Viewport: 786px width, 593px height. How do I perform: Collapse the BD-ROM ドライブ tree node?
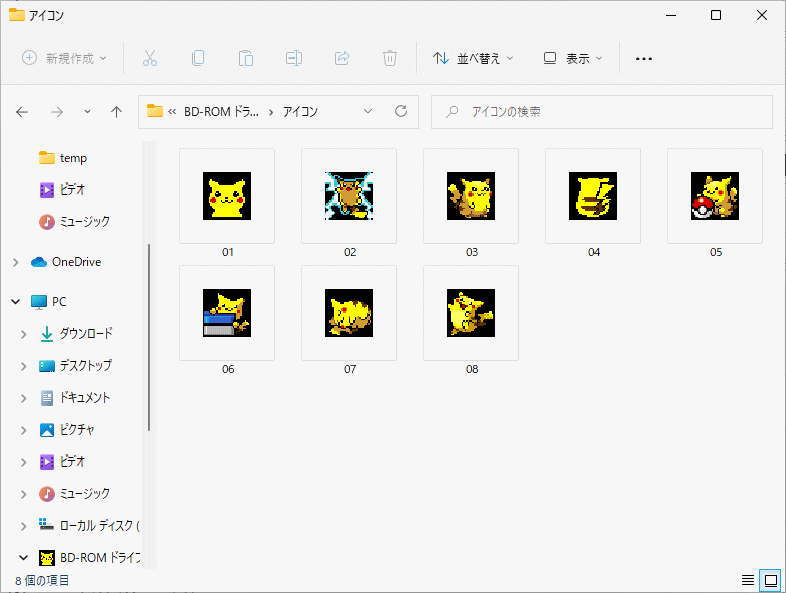[24, 557]
